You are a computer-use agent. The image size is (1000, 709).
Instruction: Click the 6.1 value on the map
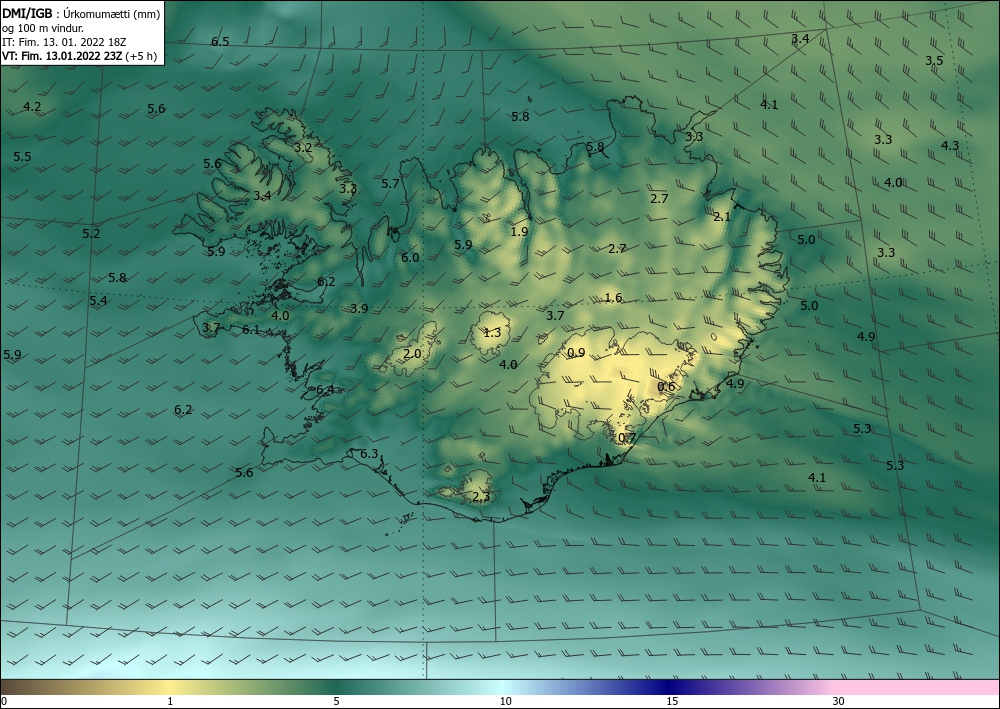tap(251, 330)
